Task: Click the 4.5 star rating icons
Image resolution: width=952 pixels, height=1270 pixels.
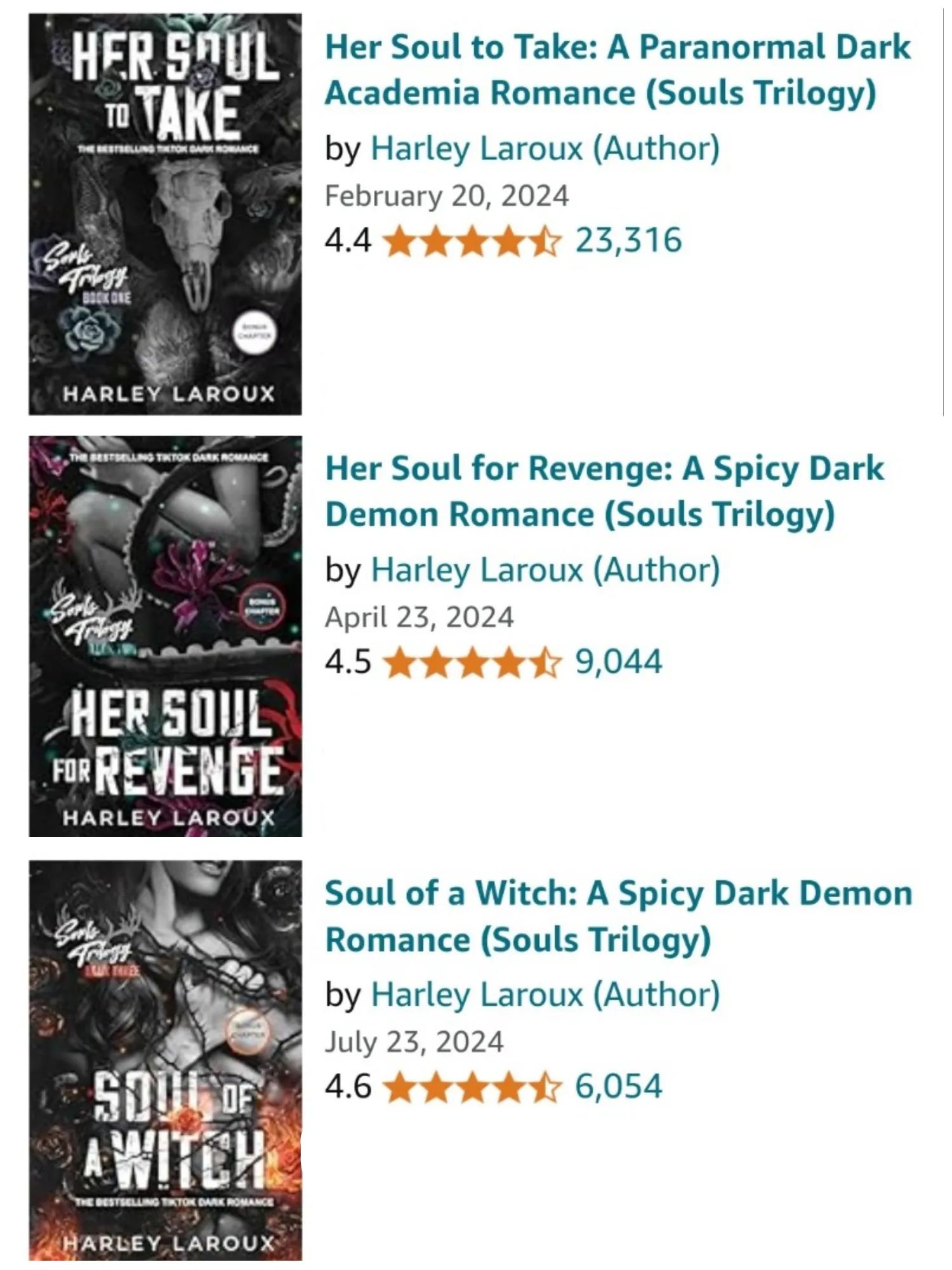Action: (473, 663)
